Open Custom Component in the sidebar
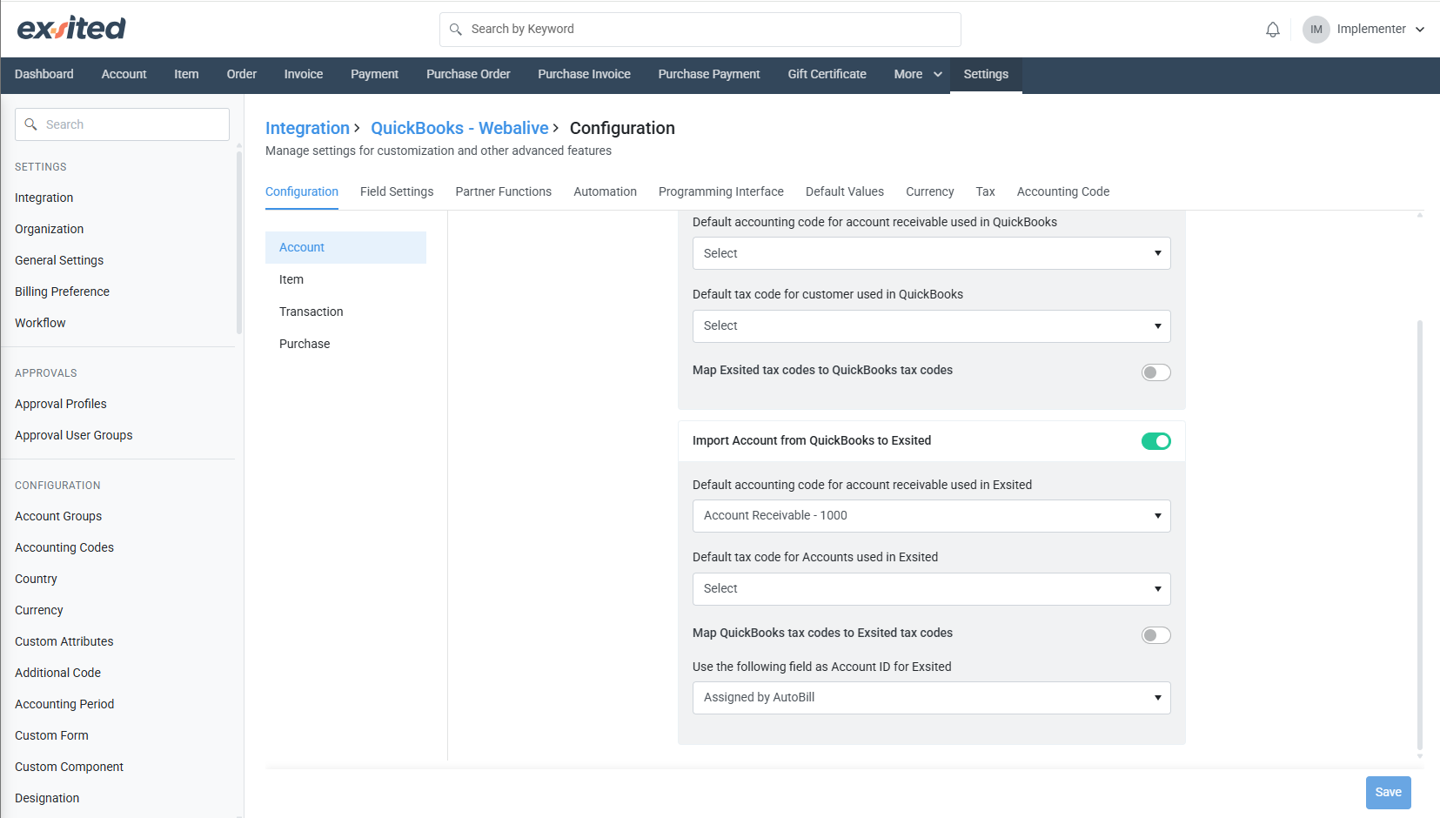 69,767
